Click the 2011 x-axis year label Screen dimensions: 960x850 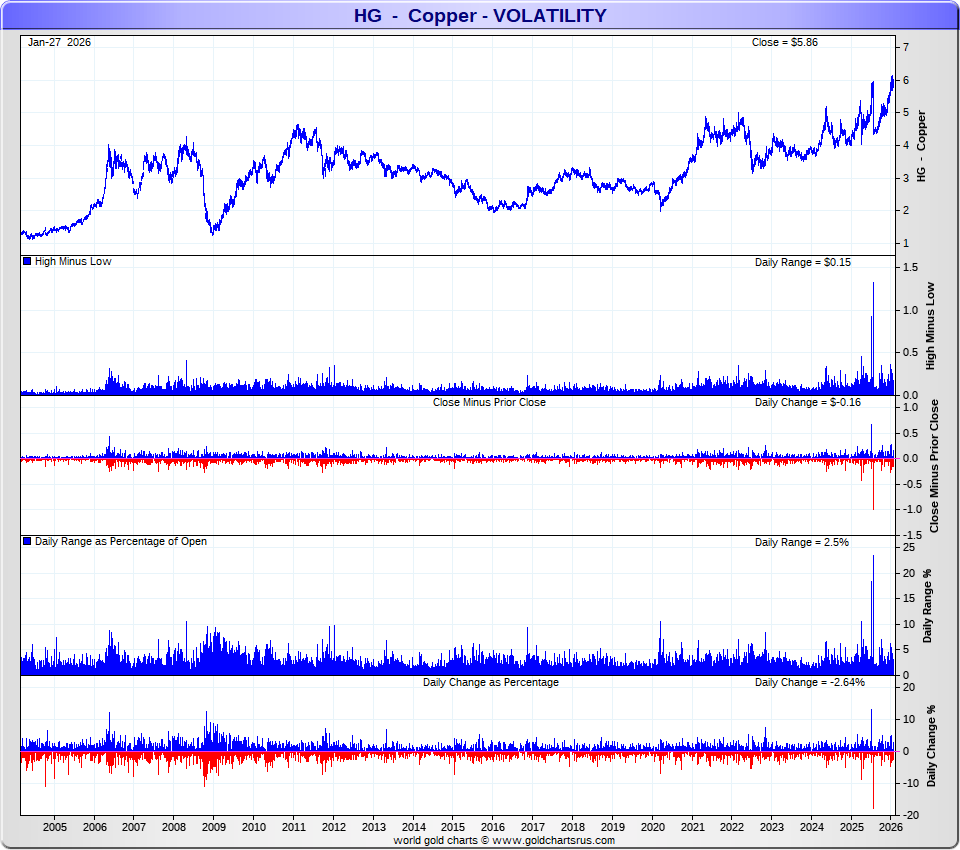pyautogui.click(x=294, y=827)
